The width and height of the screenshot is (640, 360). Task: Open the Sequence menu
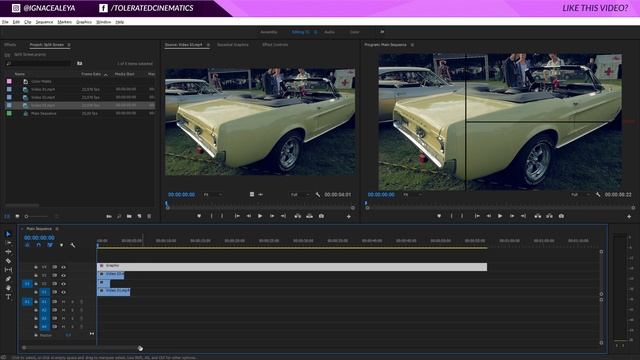coord(44,22)
